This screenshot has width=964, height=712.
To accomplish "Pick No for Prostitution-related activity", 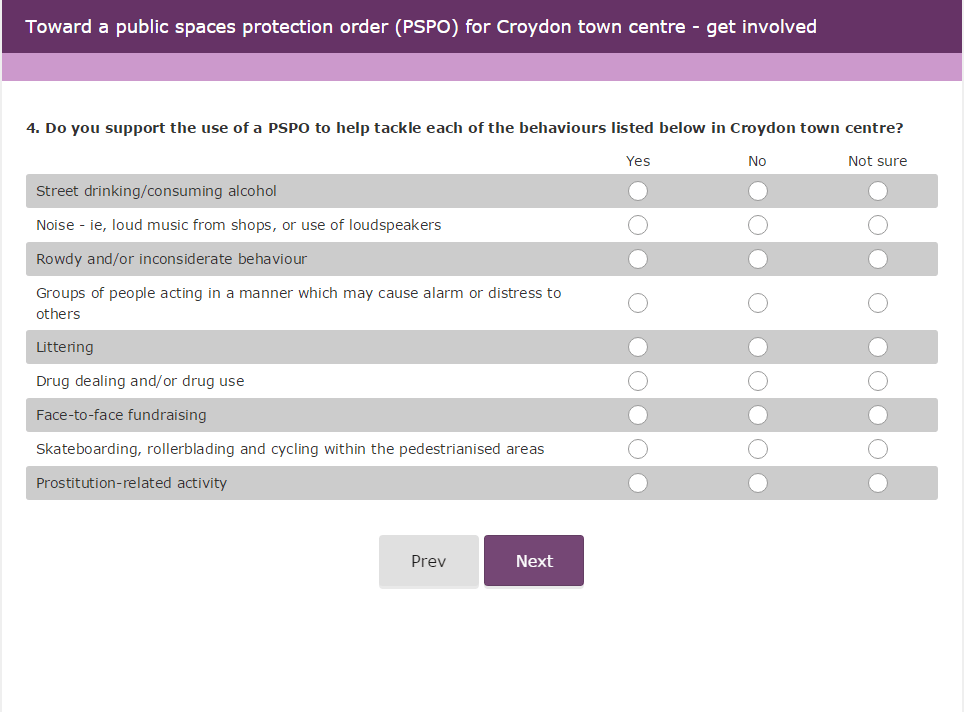I will [757, 483].
